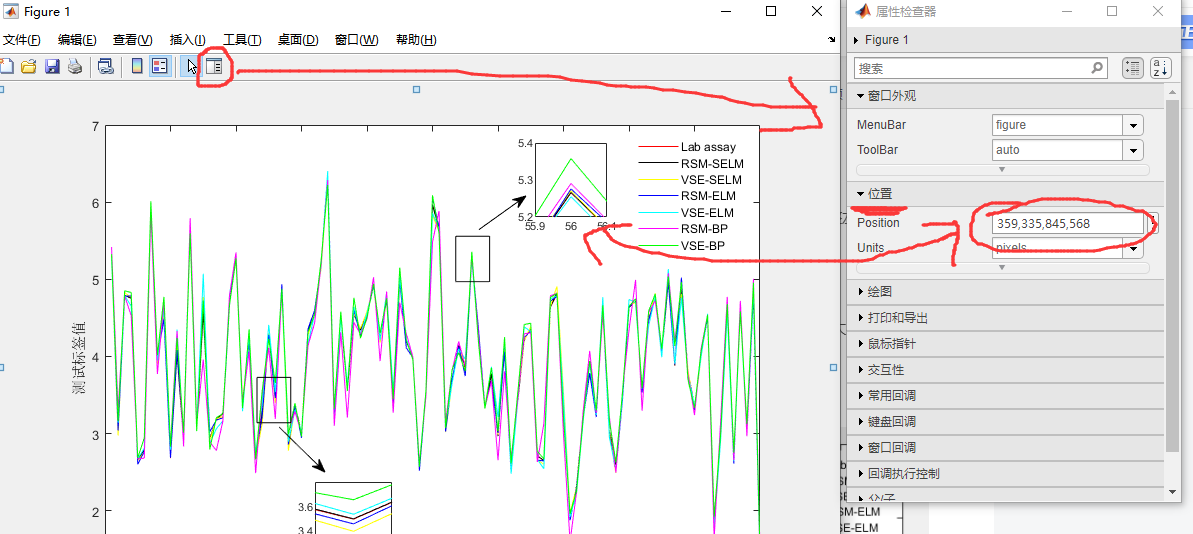Click the Insert Colorbar icon
The image size is (1193, 534).
tap(137, 67)
